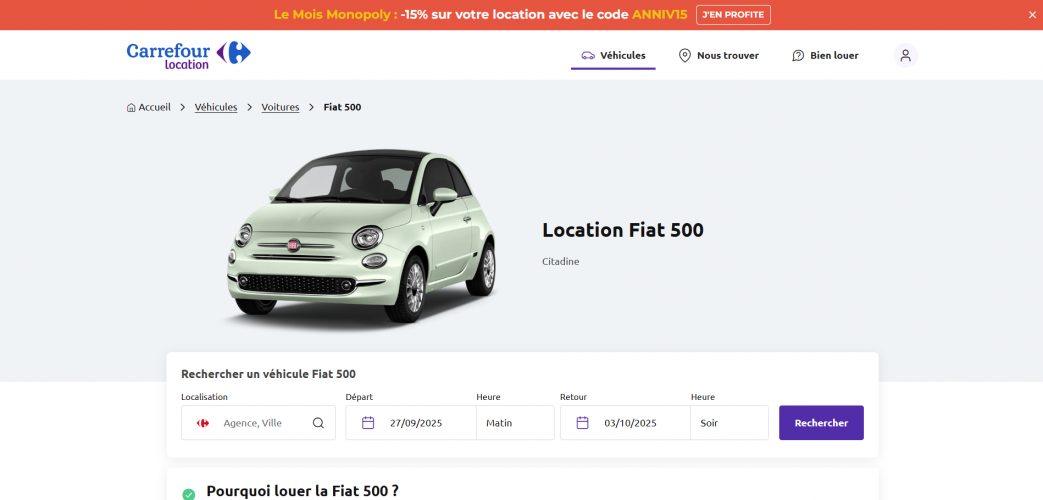The image size is (1043, 500).
Task: Click the Location Fiat 500 heading
Action: (x=623, y=230)
